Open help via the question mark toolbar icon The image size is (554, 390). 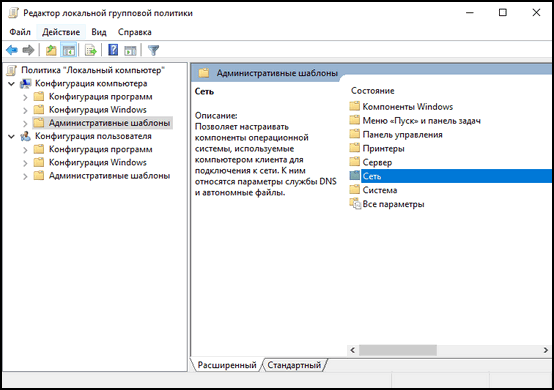pyautogui.click(x=113, y=50)
